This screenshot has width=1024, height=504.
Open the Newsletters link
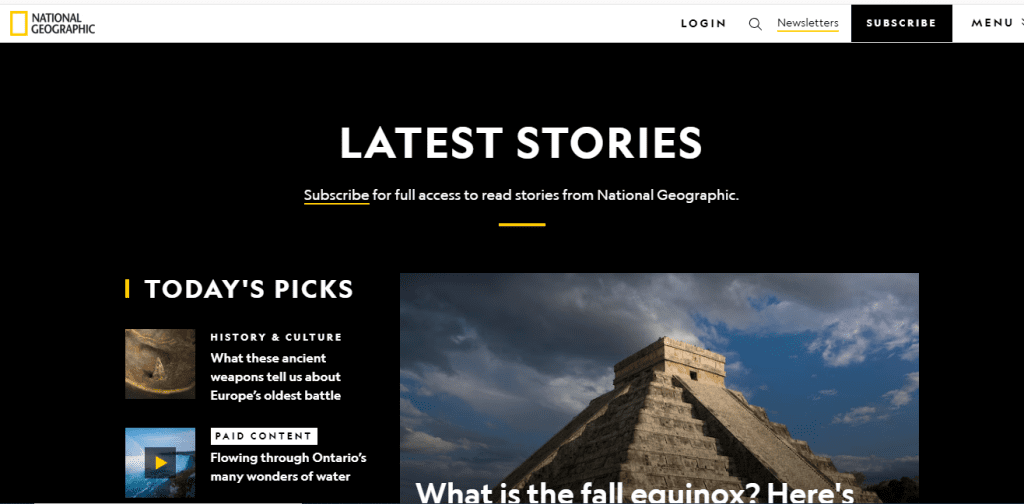[x=808, y=24]
